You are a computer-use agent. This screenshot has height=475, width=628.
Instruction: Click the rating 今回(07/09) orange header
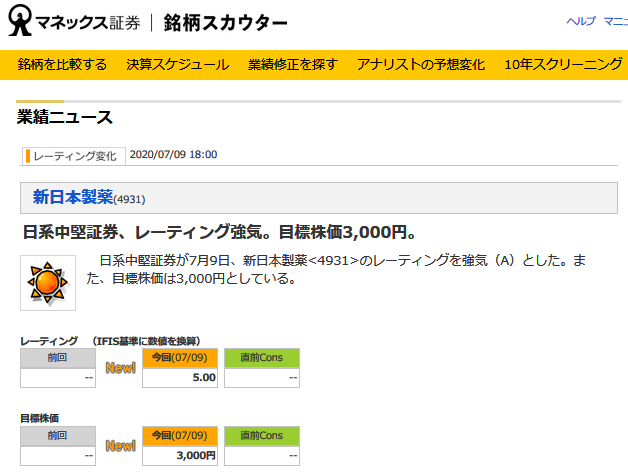tap(180, 357)
